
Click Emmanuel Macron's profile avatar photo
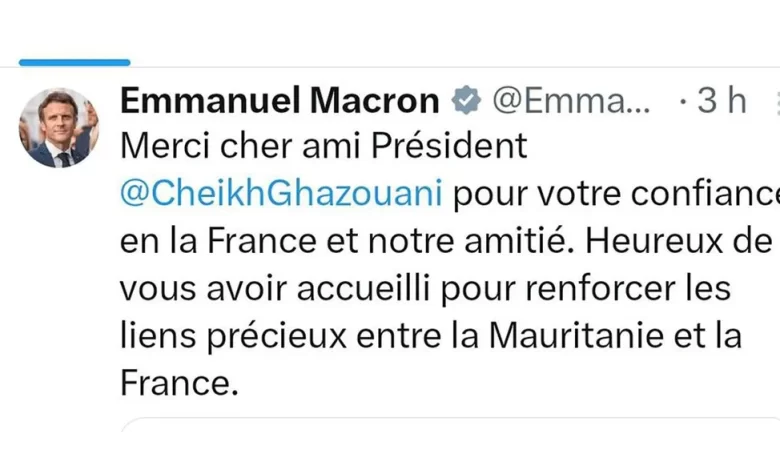(x=59, y=127)
